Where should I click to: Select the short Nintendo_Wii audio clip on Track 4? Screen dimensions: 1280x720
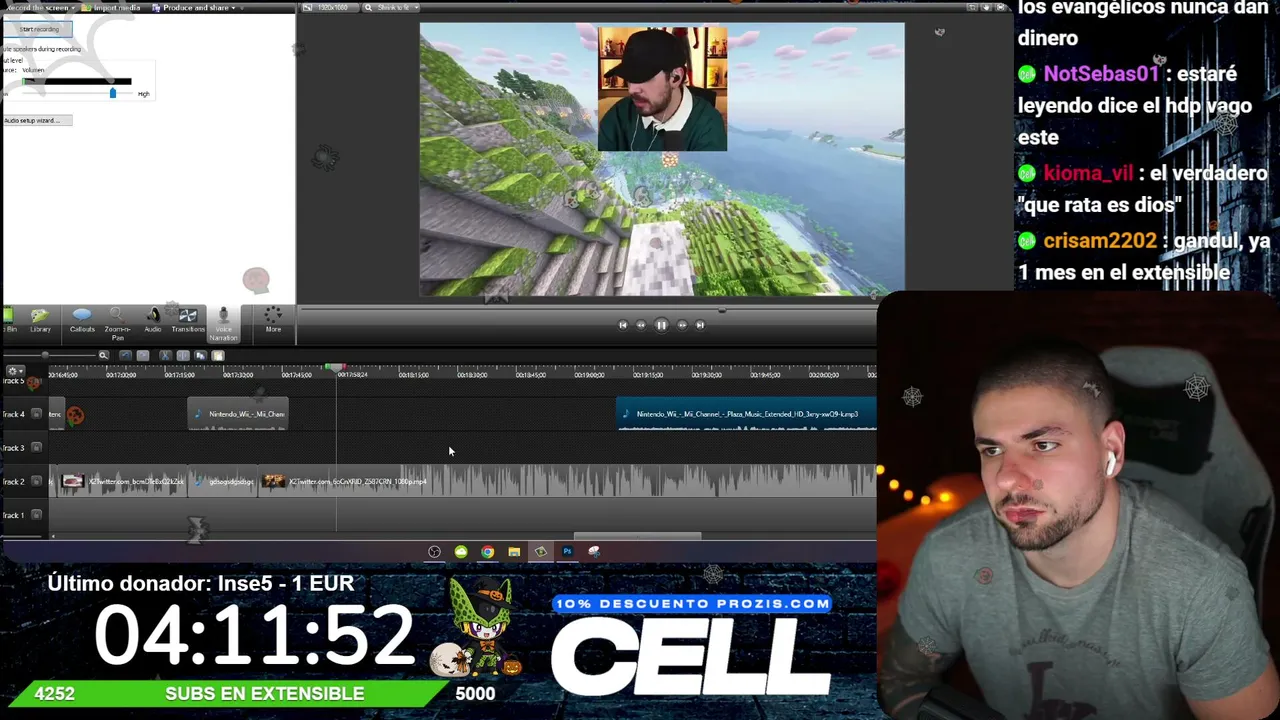point(238,414)
